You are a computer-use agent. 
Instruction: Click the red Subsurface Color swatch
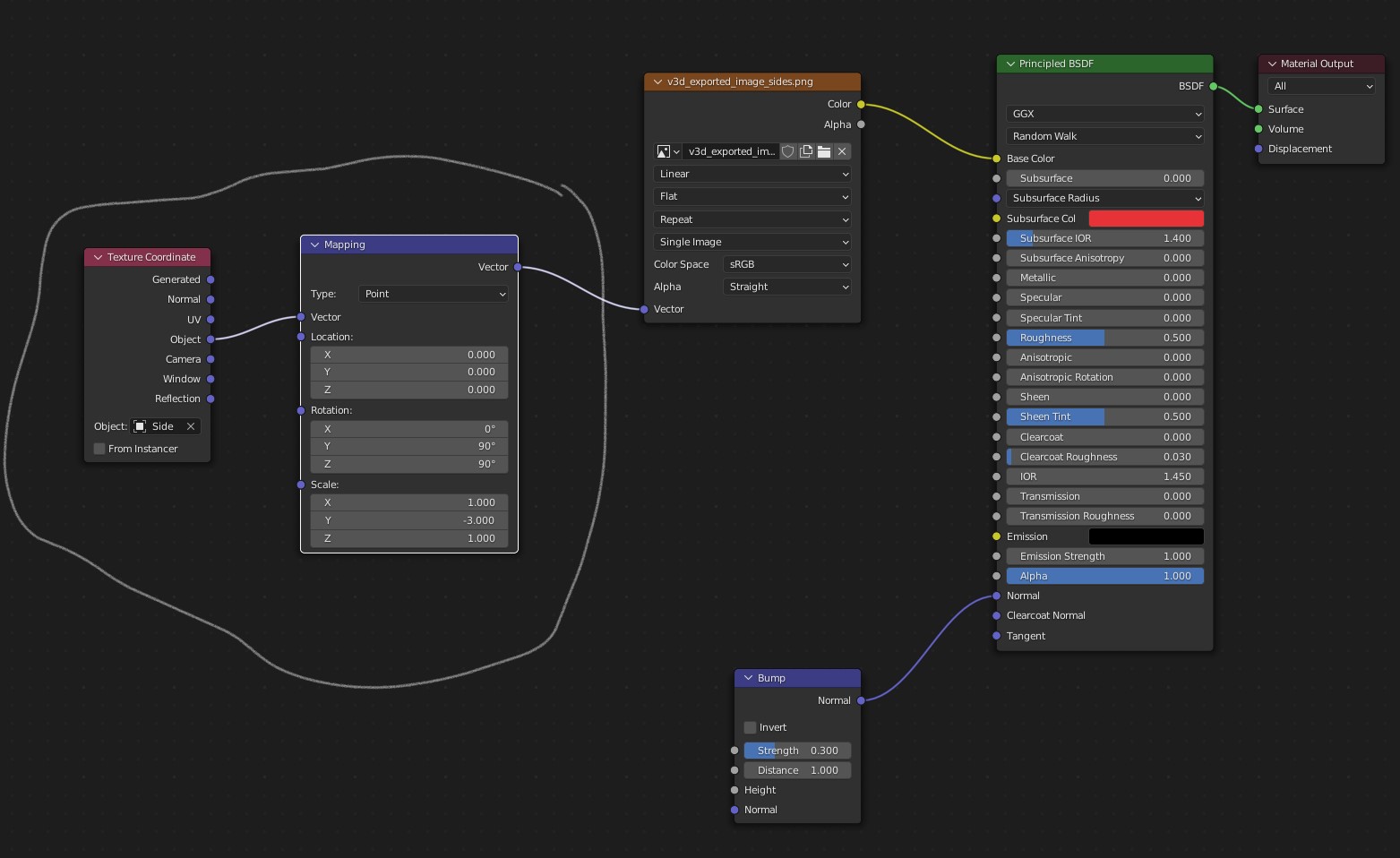coord(1147,219)
